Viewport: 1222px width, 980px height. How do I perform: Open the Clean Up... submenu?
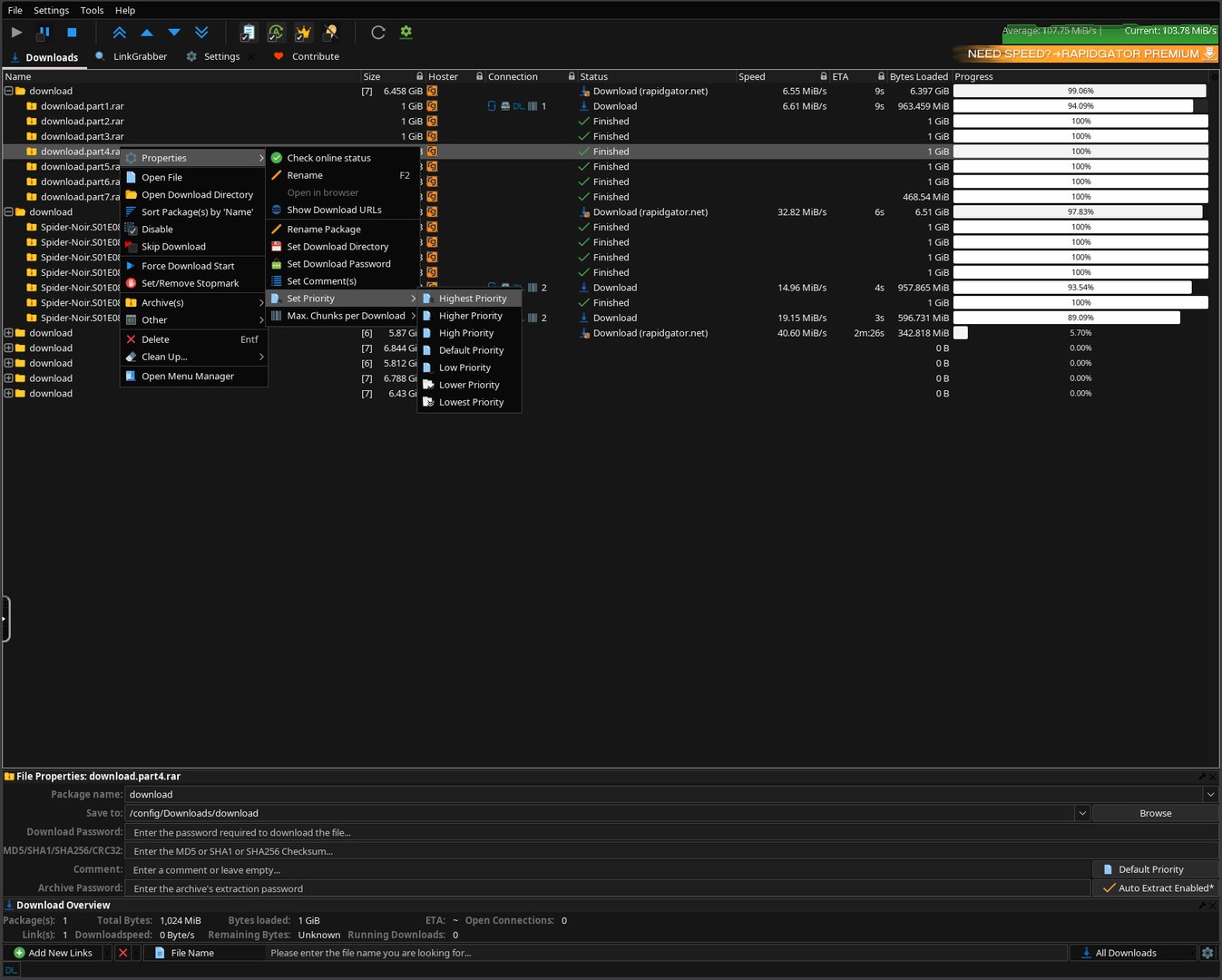[193, 357]
